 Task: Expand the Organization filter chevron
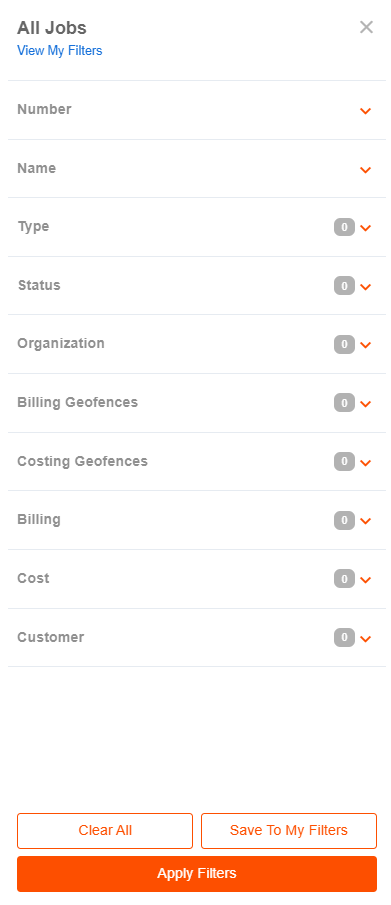365,345
